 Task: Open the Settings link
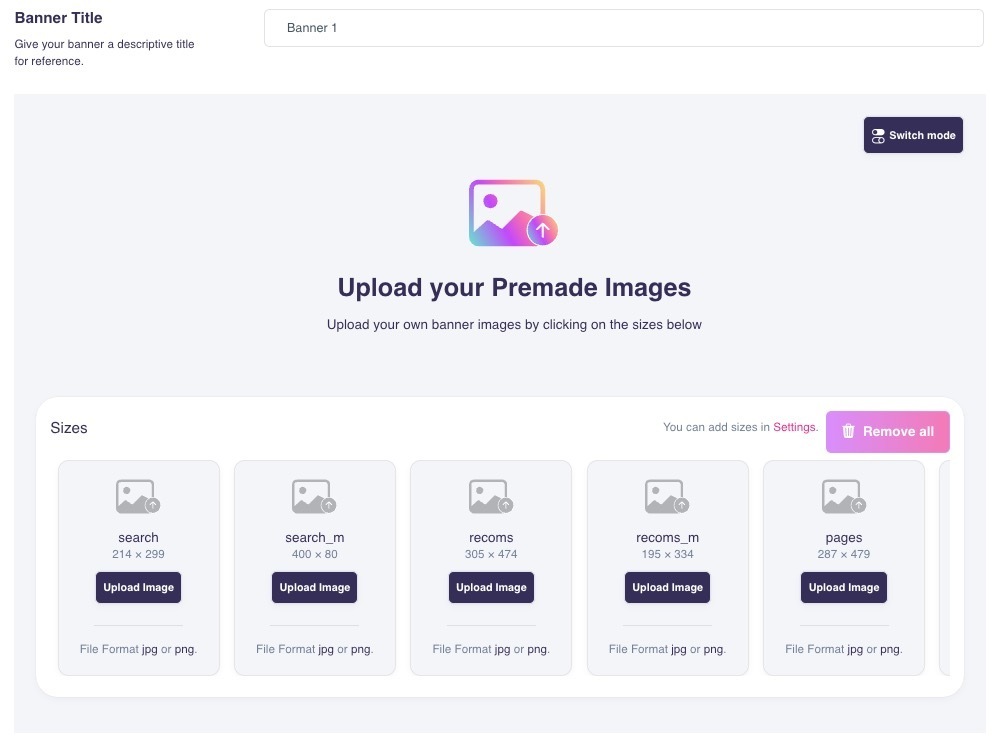[x=795, y=427]
